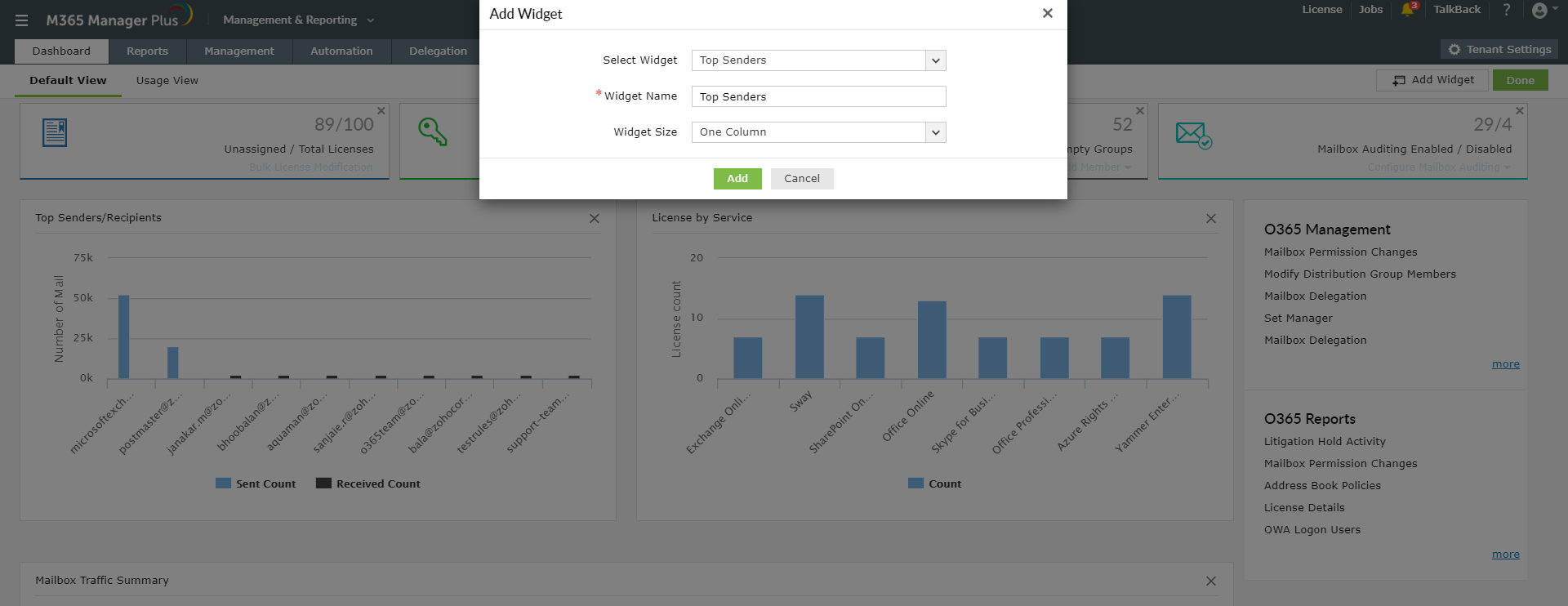Click the tallest Sent Count bar for microsoftexch
Screen dimensions: 1568x606
point(124,336)
